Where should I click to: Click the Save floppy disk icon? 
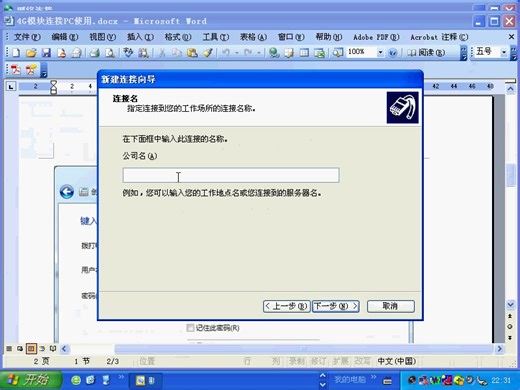click(x=46, y=52)
